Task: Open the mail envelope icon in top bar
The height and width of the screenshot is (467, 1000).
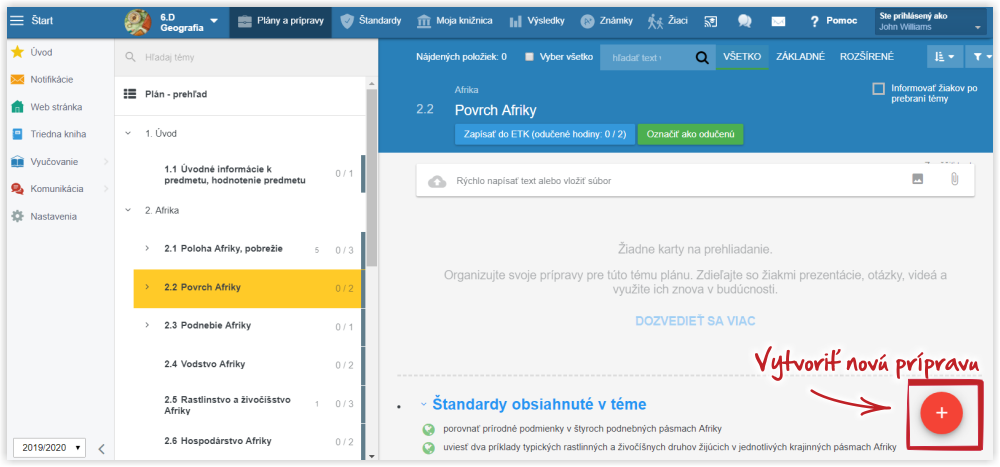Action: pyautogui.click(x=777, y=21)
